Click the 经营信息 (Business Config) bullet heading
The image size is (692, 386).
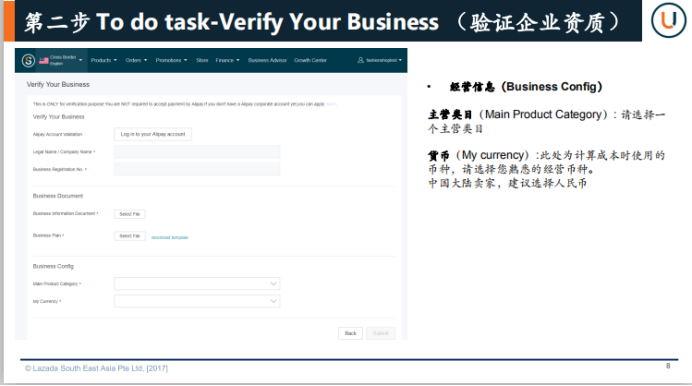coord(526,87)
